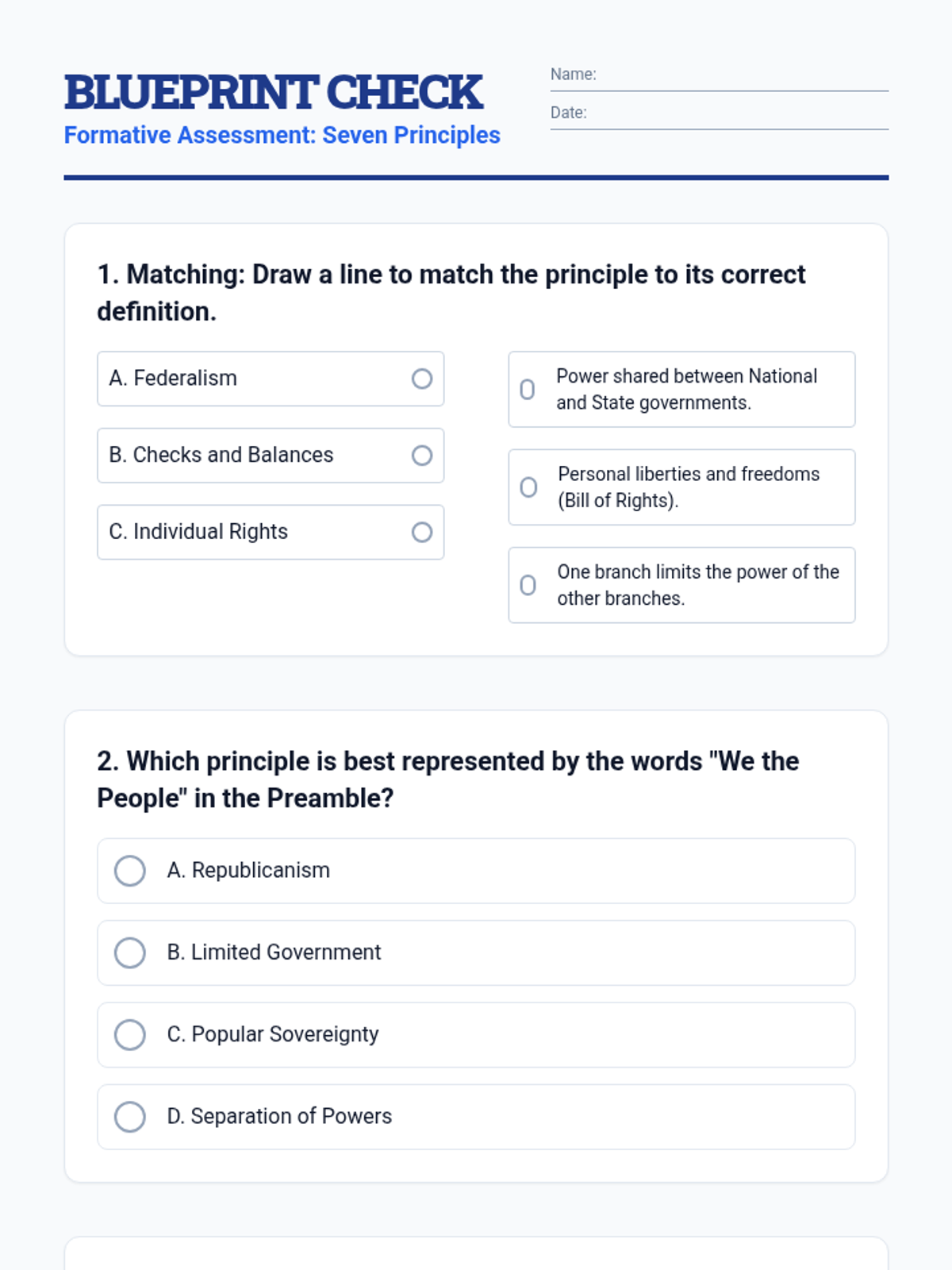Choose answer A. Republicanism radio button
The height and width of the screenshot is (1270, 952).
(x=130, y=871)
